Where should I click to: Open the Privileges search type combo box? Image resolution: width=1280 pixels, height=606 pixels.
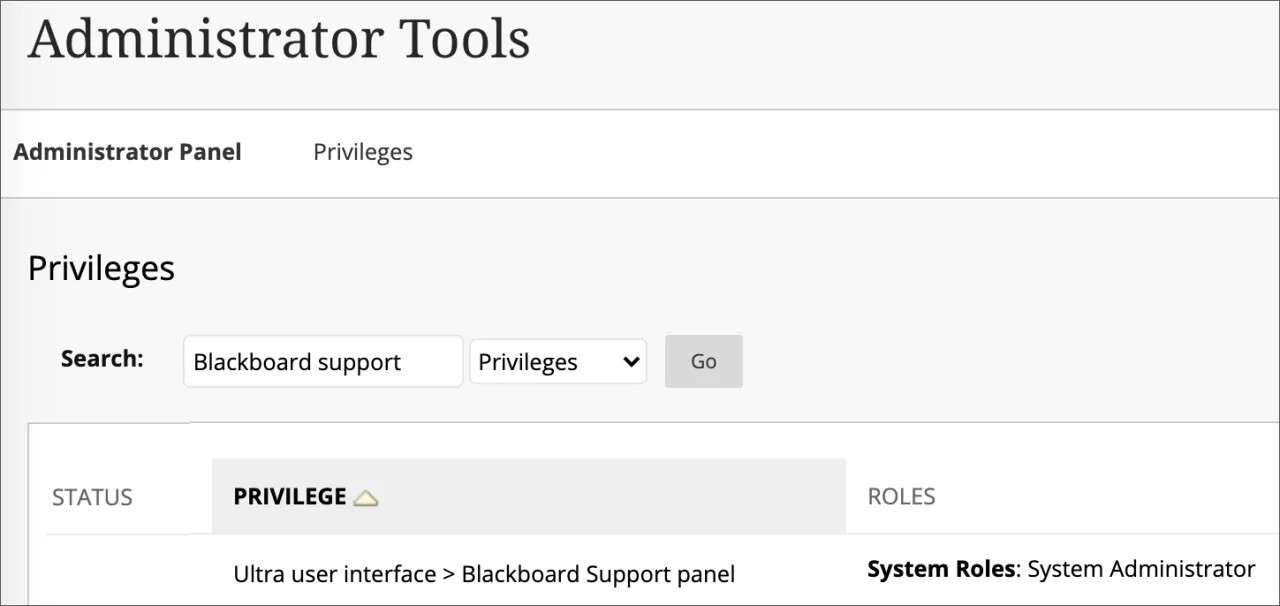click(557, 361)
